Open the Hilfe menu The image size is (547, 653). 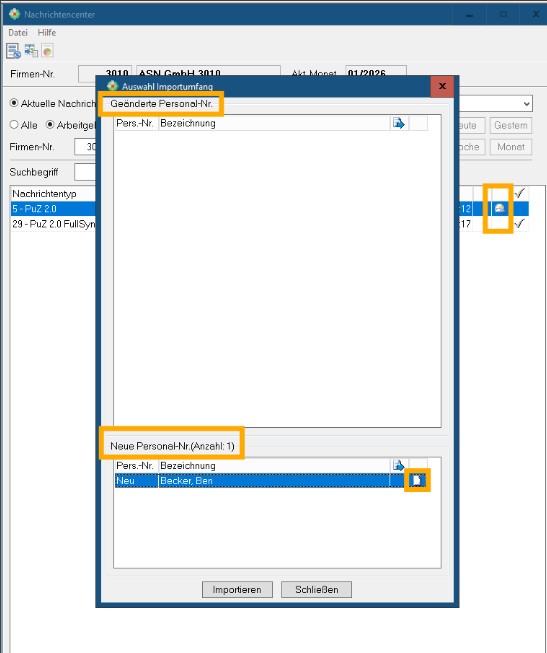tap(47, 32)
